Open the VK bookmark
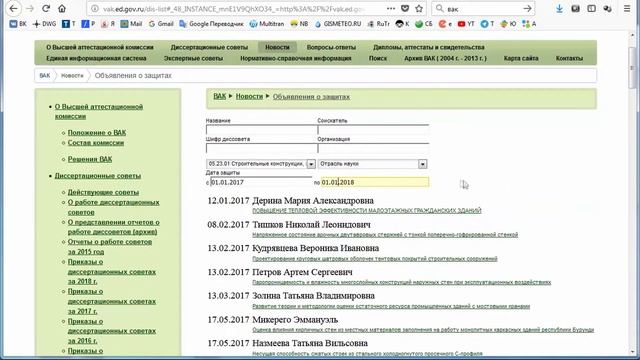 click(x=18, y=24)
